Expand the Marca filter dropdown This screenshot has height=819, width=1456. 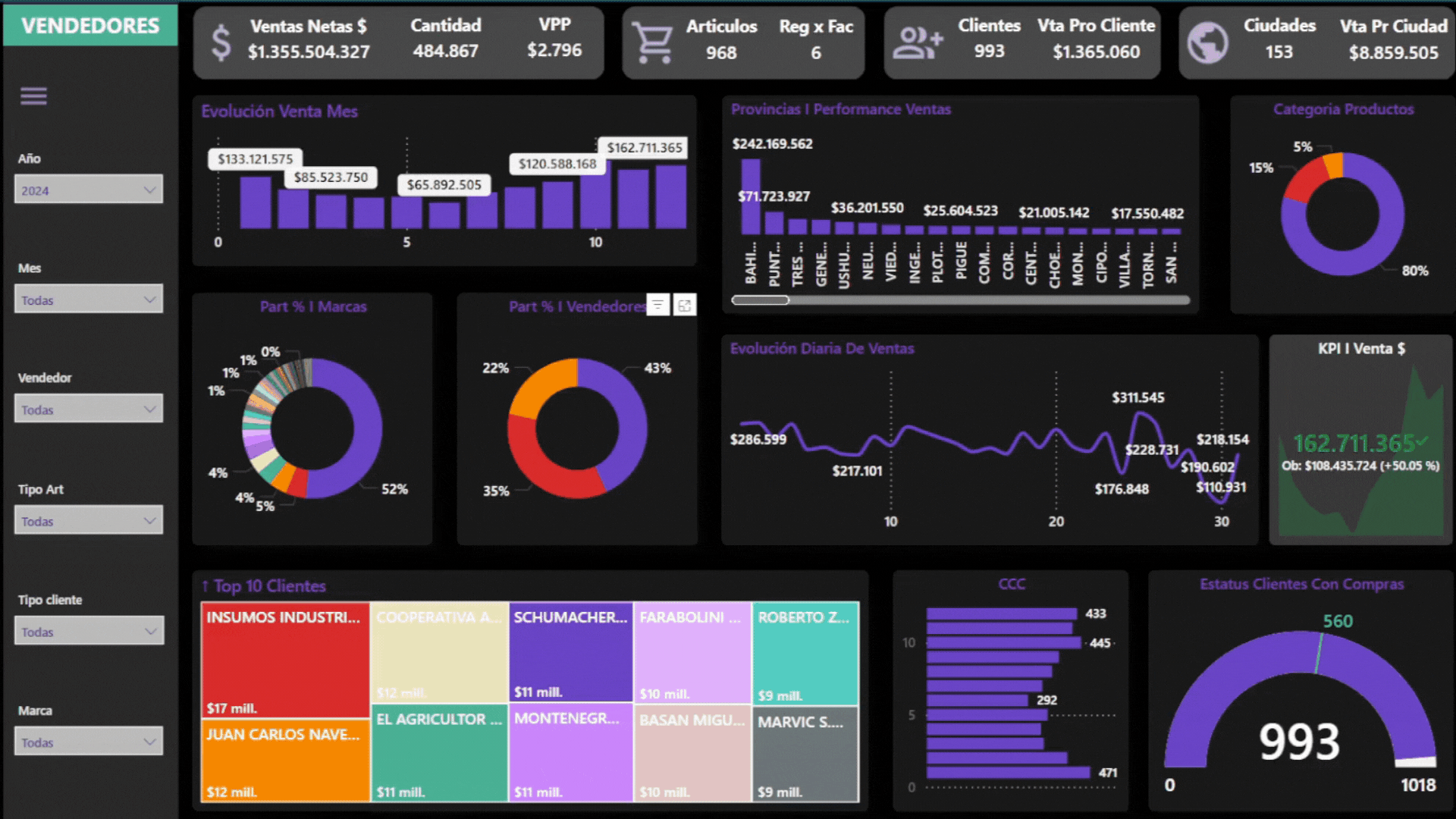(88, 742)
